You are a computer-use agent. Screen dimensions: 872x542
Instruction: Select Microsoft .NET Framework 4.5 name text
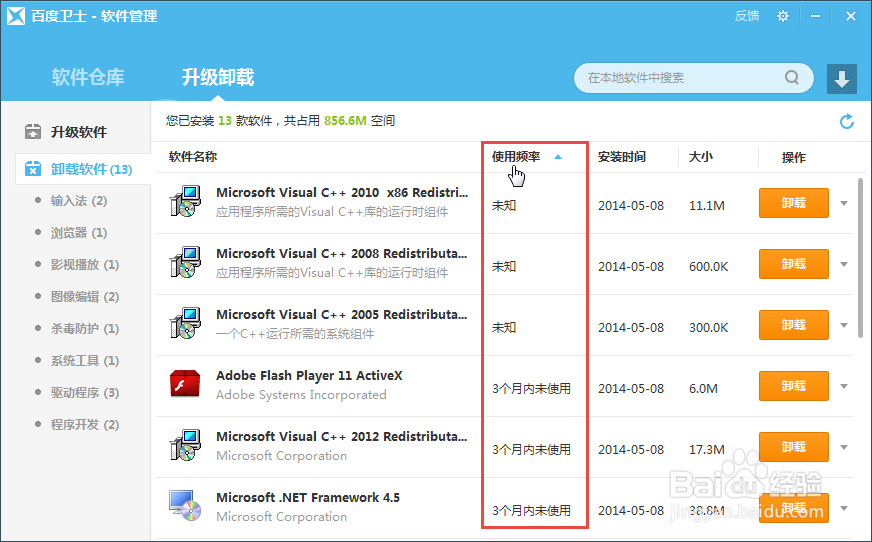[308, 498]
